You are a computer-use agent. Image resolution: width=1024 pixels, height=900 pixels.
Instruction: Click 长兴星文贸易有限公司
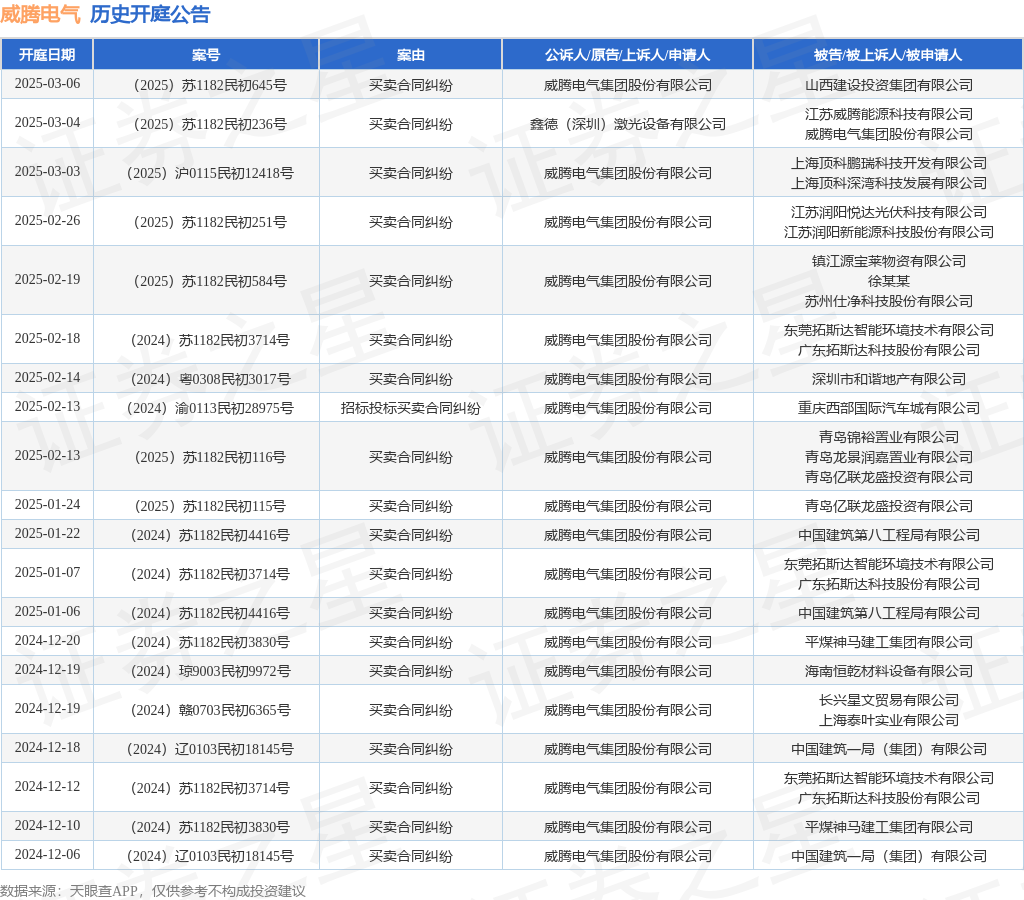click(889, 700)
